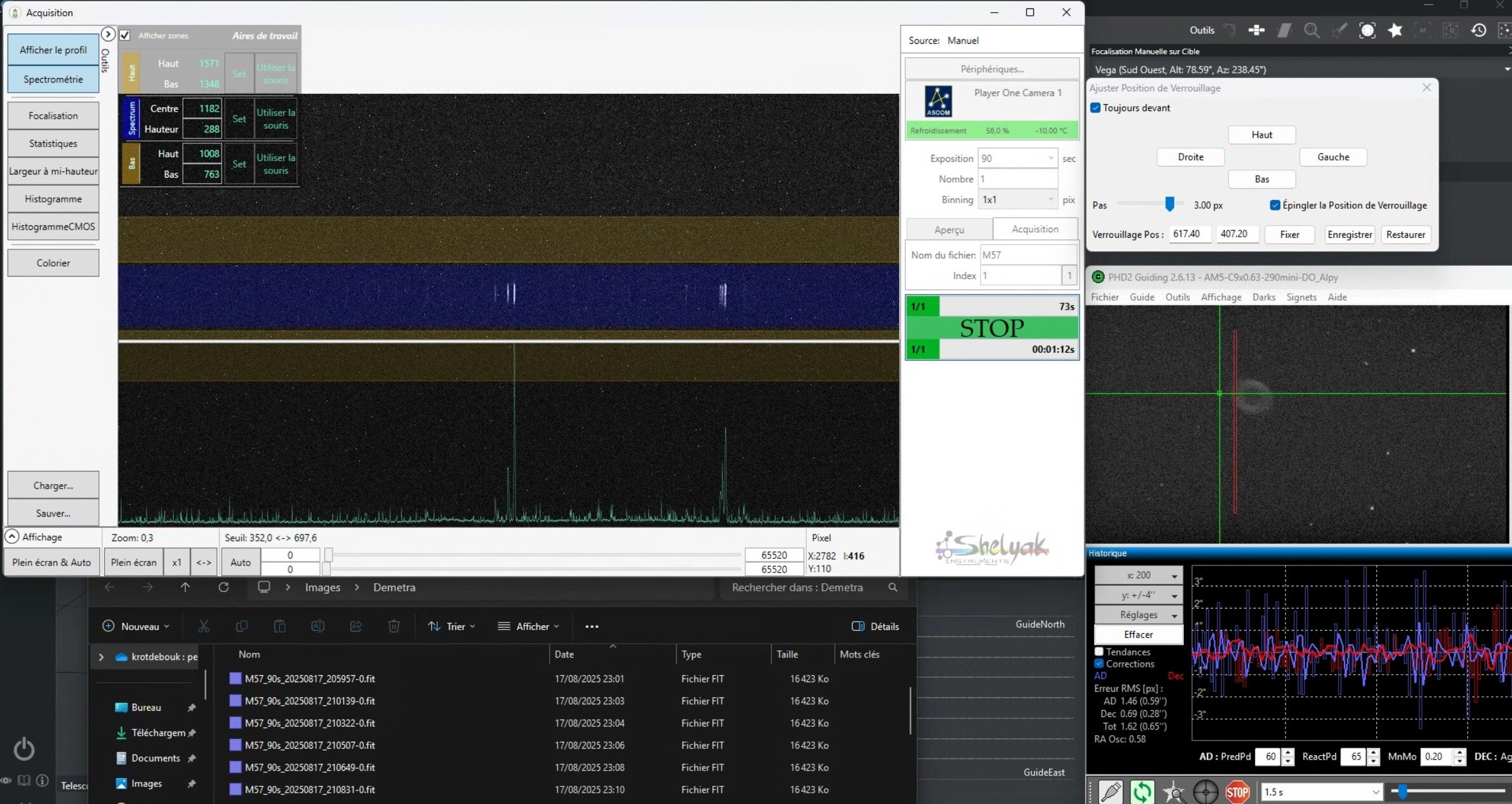Click PHD2 crosshair guide icon

pos(1205,791)
